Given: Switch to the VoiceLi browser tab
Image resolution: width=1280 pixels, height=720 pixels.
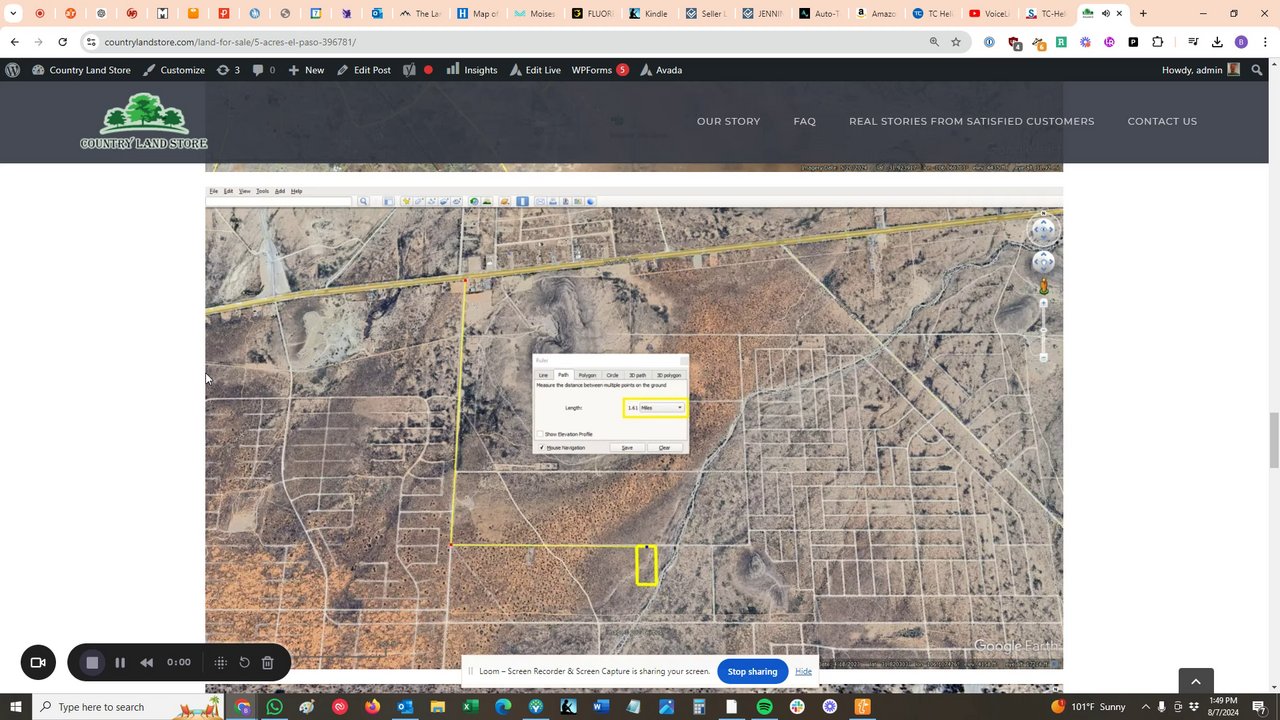Looking at the screenshot, I should tap(989, 14).
